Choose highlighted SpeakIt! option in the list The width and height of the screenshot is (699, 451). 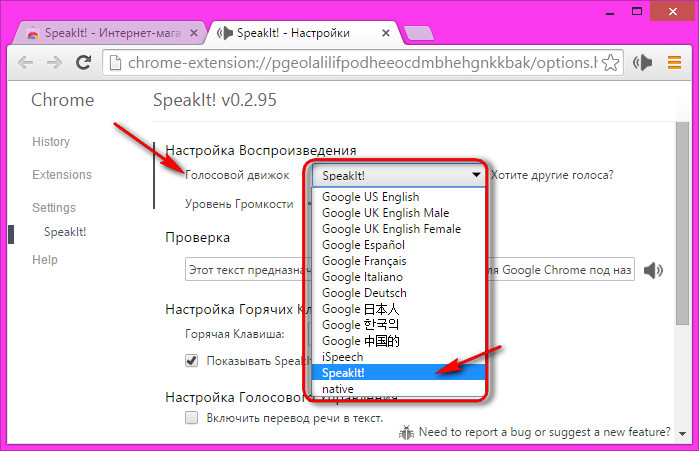point(398,373)
